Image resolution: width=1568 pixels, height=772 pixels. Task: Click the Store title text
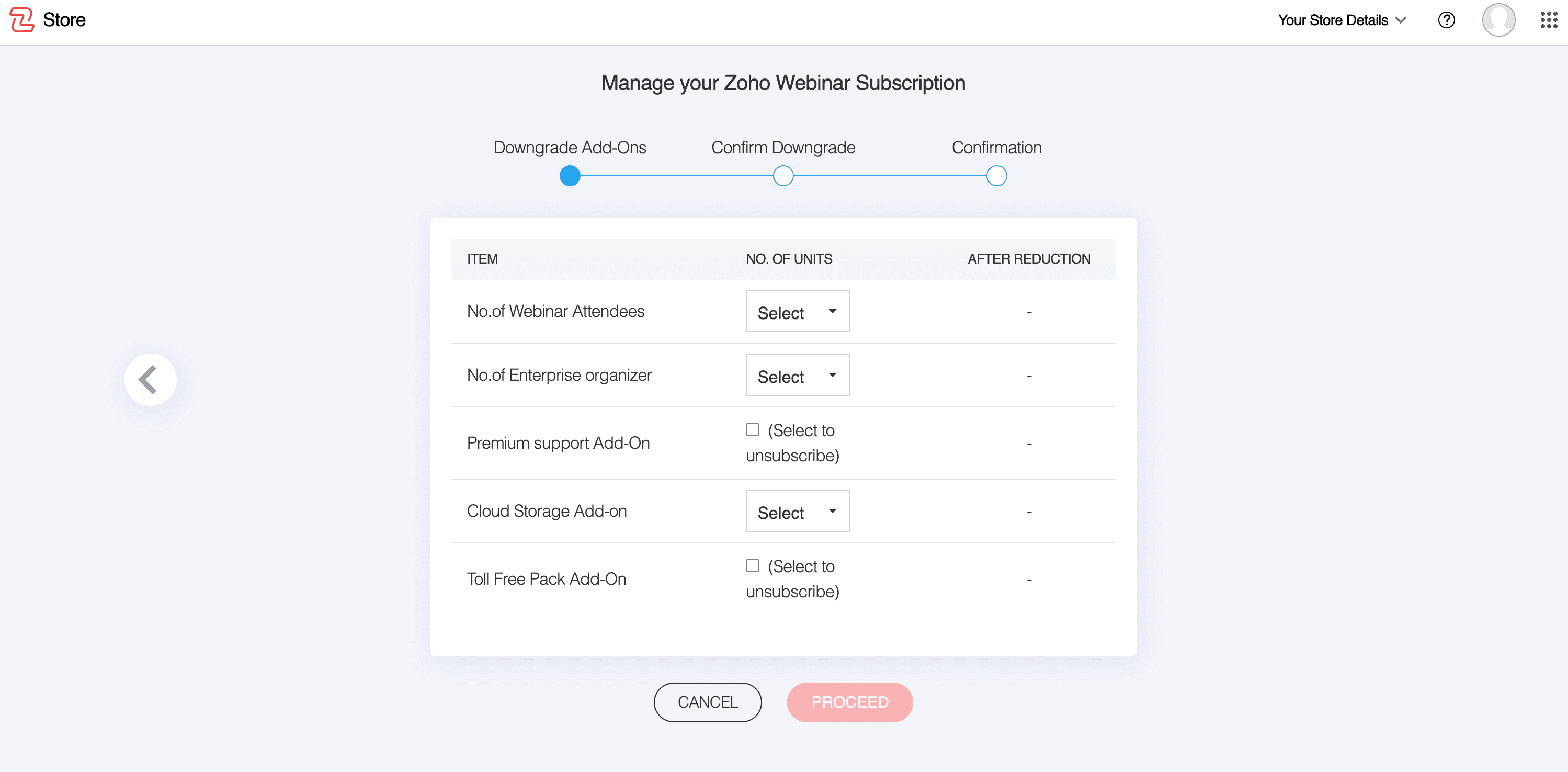[x=64, y=19]
